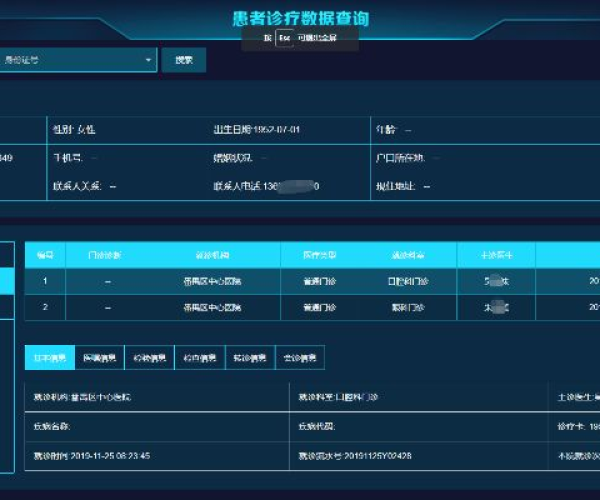Click 普通门诊 type cell in row 1
600x500 pixels.
tap(320, 282)
